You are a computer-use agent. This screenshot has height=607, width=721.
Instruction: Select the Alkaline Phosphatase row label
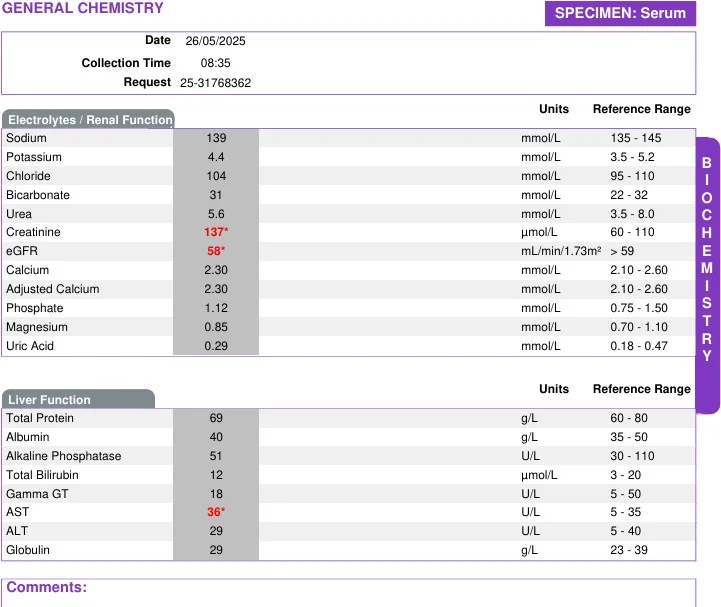coord(63,456)
